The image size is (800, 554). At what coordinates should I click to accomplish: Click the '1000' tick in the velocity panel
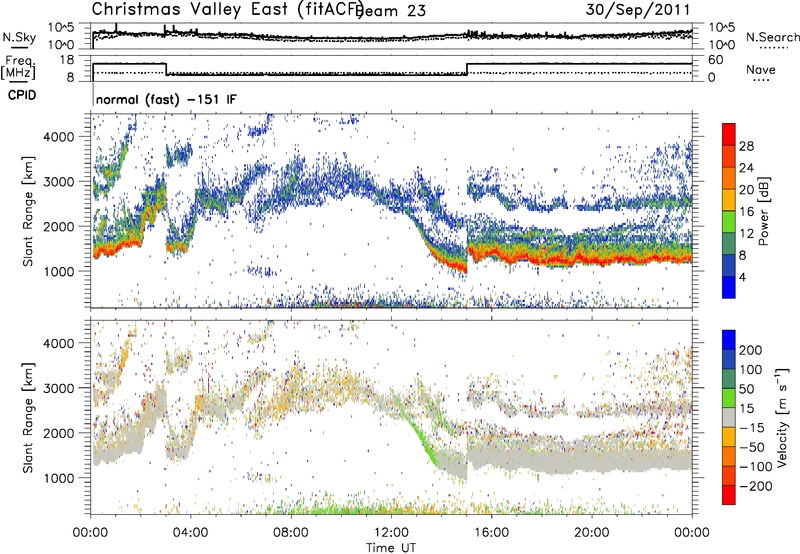[x=58, y=478]
